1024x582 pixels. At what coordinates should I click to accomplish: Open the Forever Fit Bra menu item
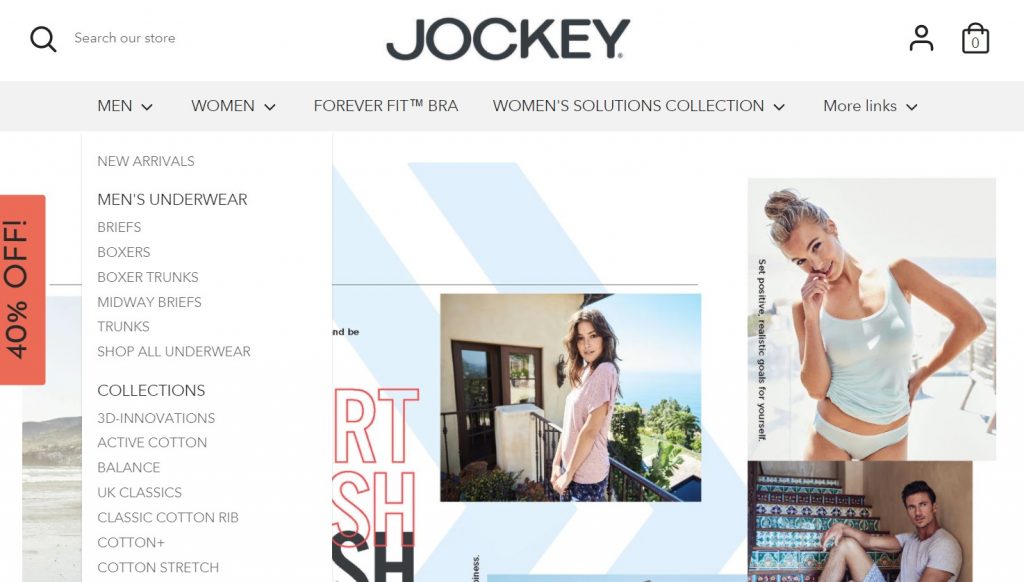[x=385, y=106]
